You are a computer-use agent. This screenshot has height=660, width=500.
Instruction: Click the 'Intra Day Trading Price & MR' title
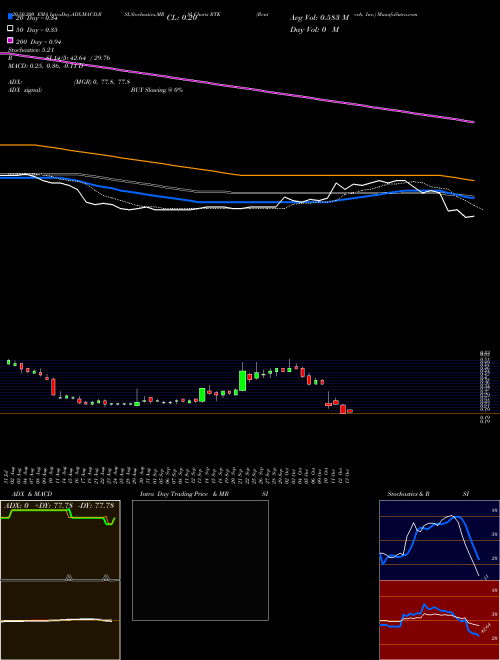point(184,494)
